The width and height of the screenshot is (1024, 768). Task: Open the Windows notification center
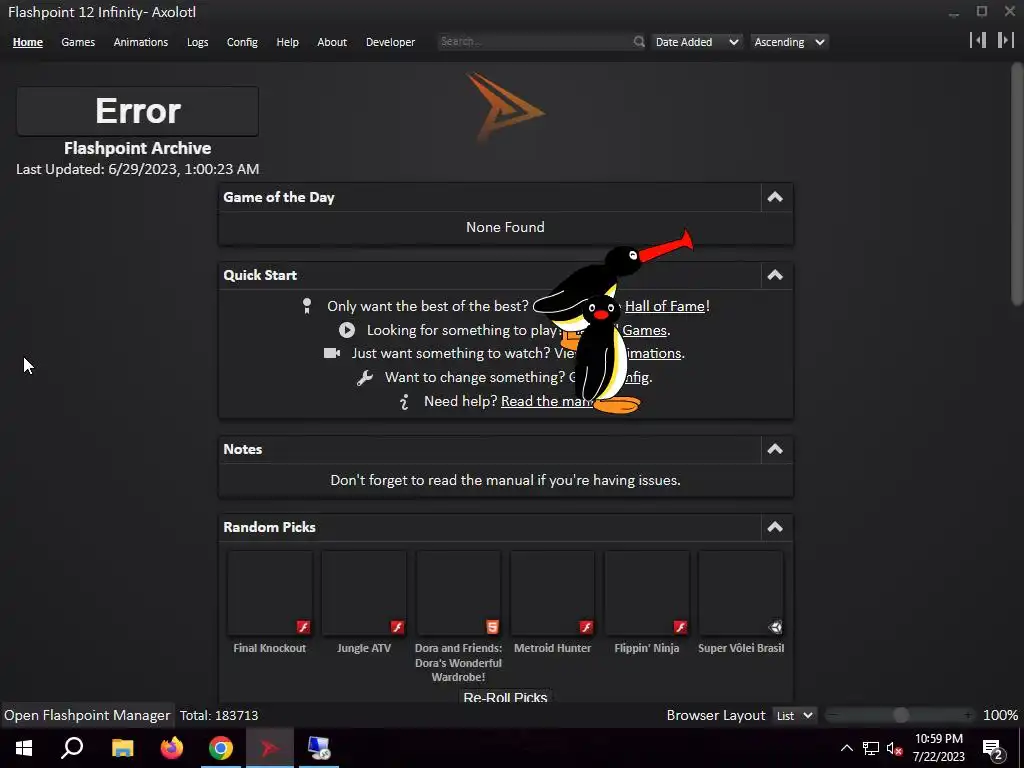993,748
